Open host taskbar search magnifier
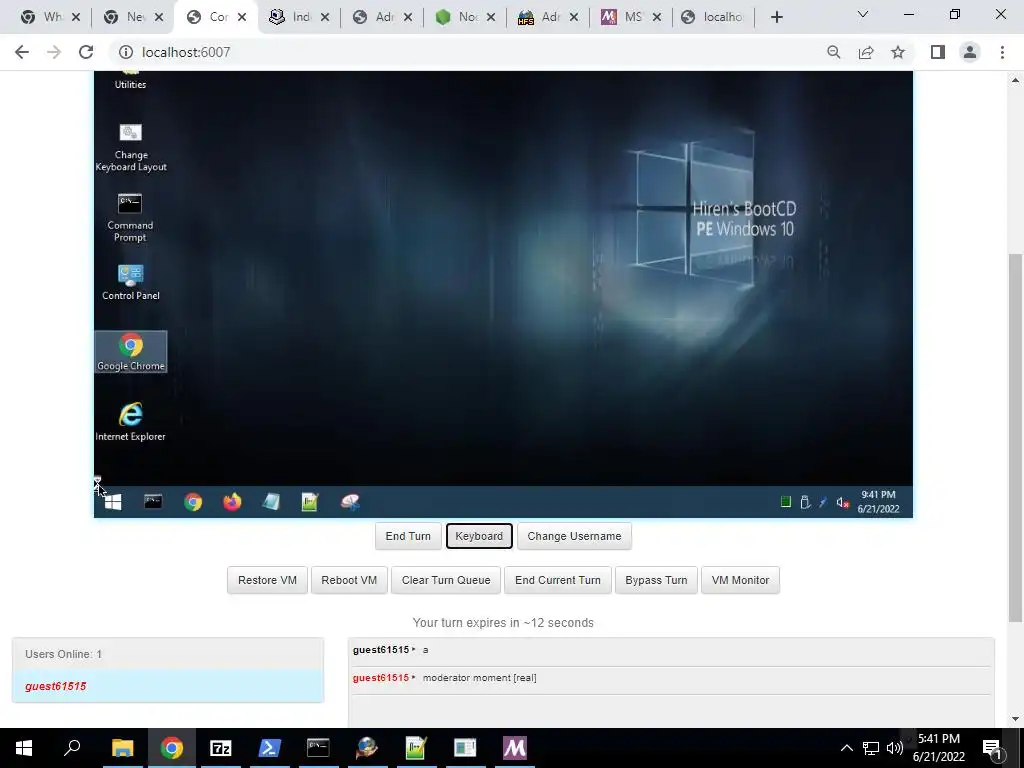 coord(72,748)
